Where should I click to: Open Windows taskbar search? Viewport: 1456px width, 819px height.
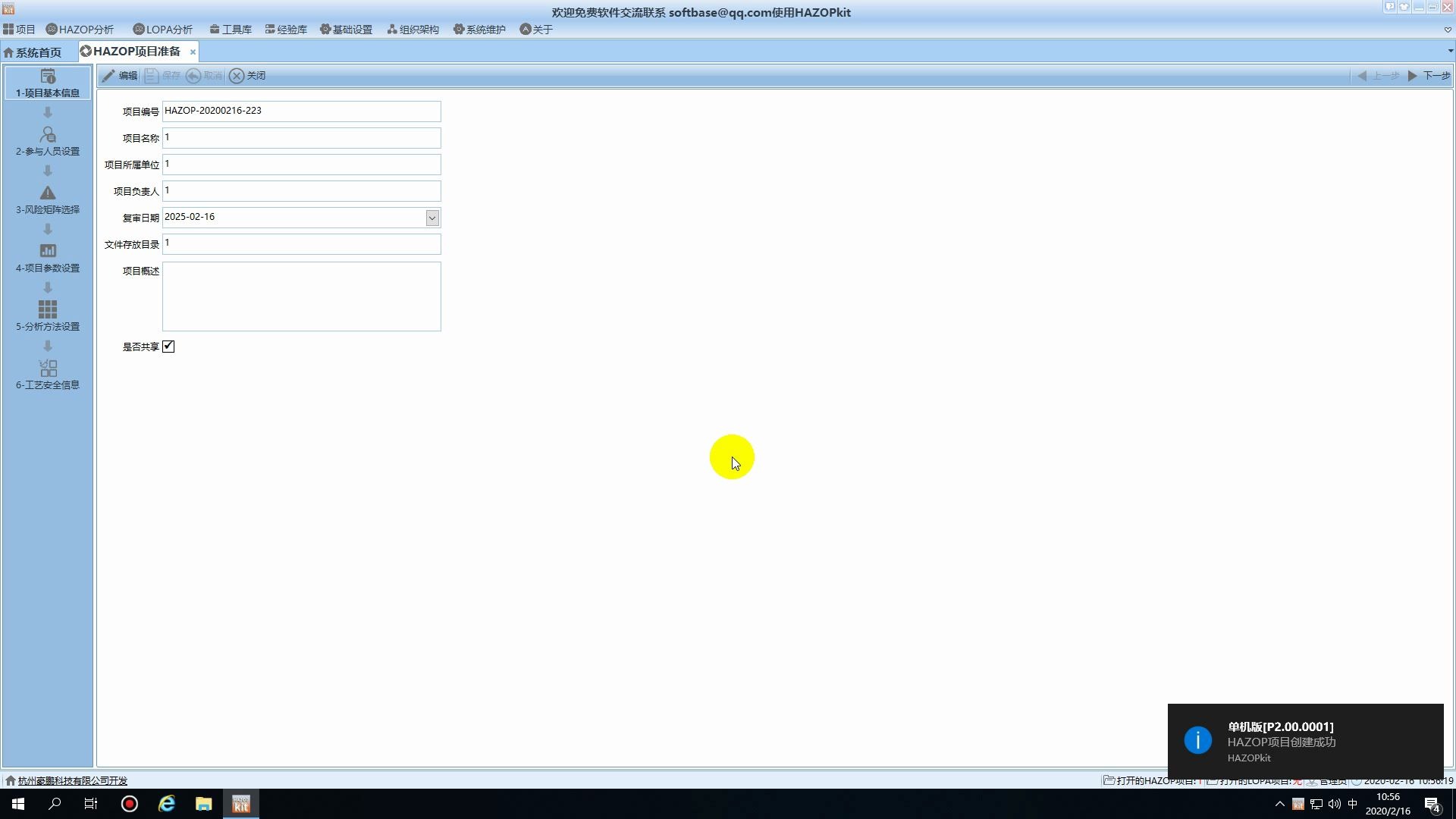55,804
